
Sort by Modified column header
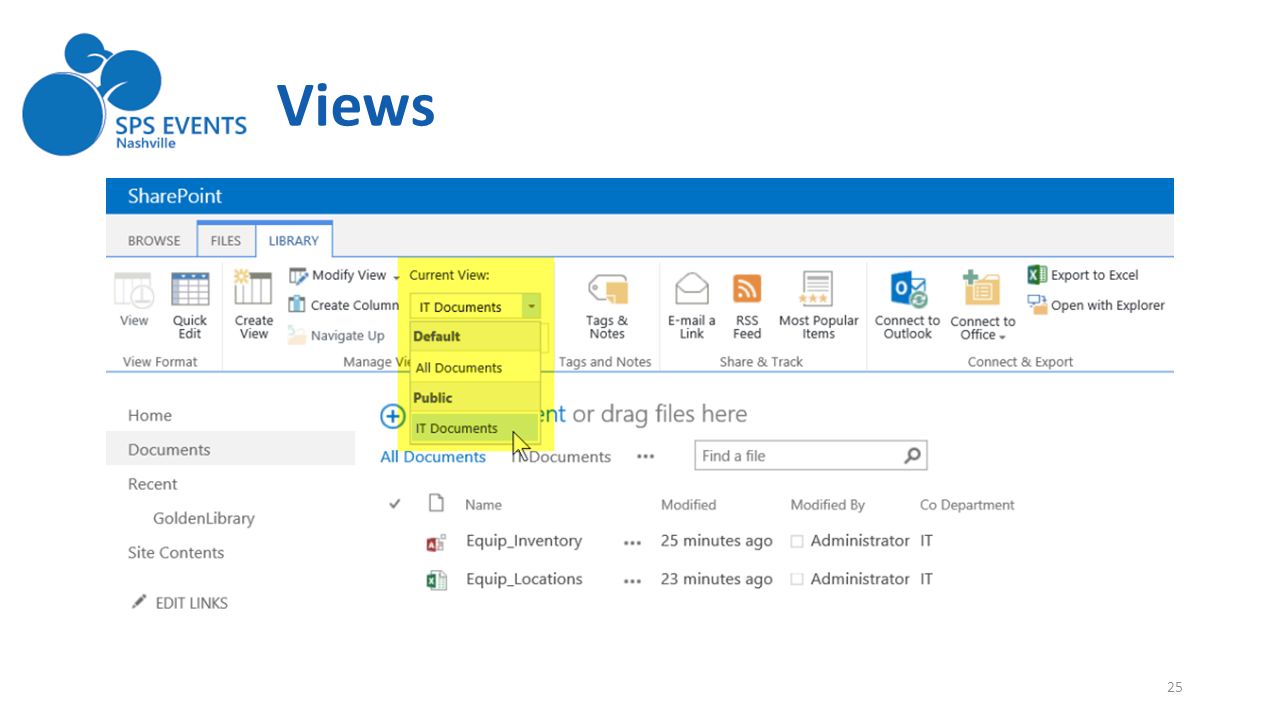click(688, 504)
